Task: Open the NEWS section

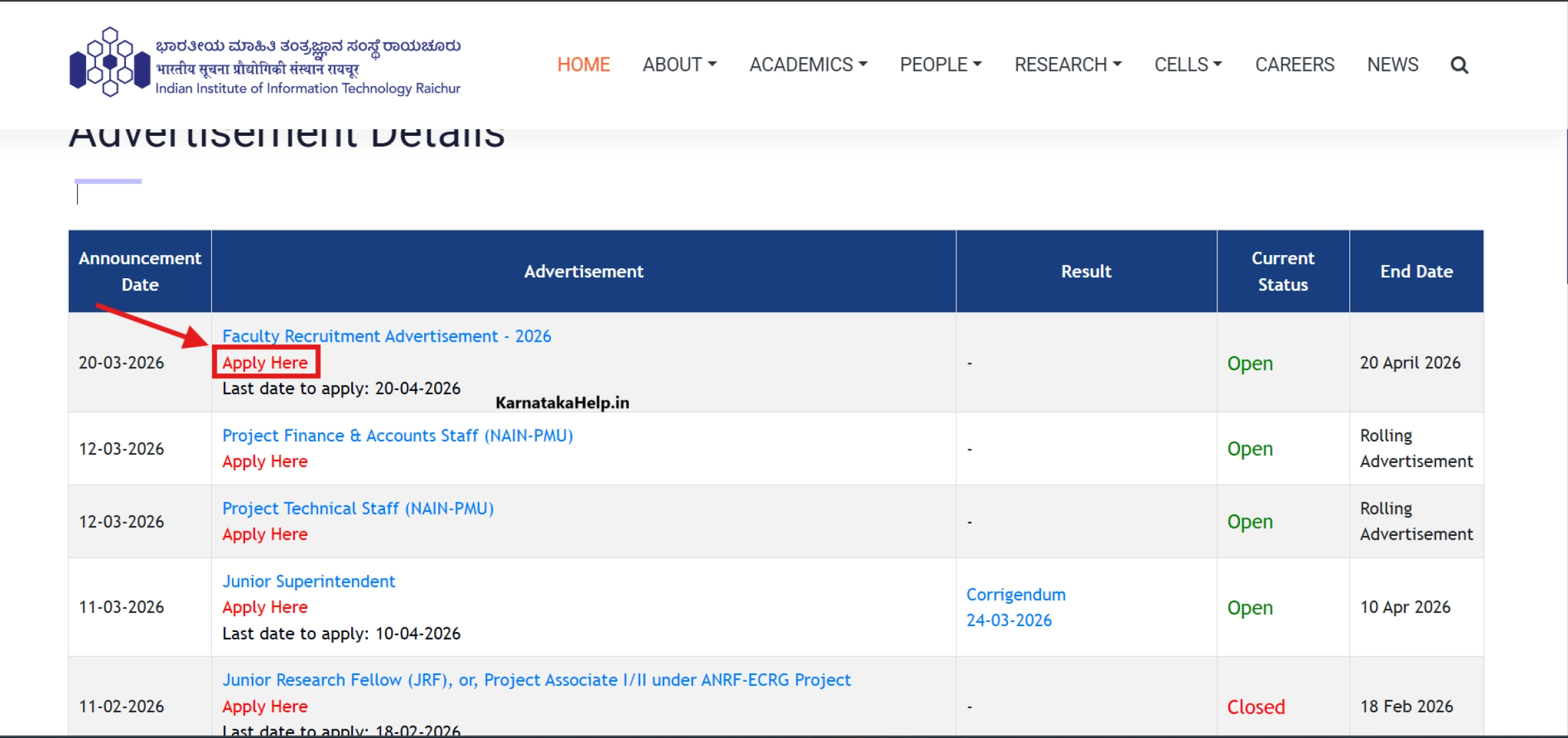Action: pos(1392,64)
